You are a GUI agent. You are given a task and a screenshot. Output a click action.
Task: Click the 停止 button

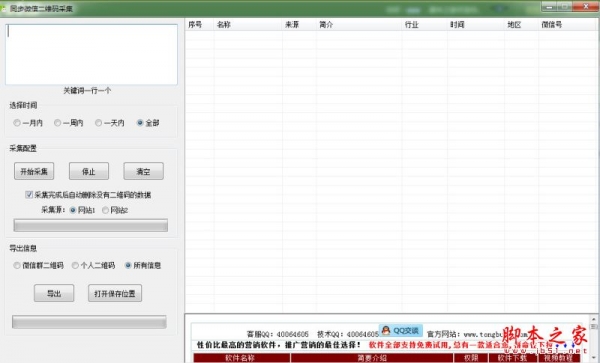point(89,171)
